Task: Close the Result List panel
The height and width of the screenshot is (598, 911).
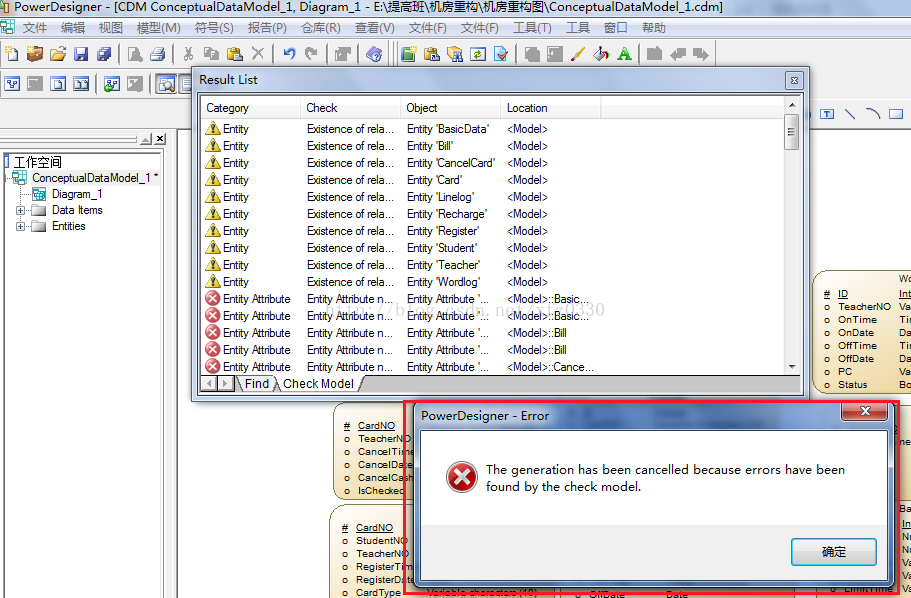Action: [x=794, y=80]
